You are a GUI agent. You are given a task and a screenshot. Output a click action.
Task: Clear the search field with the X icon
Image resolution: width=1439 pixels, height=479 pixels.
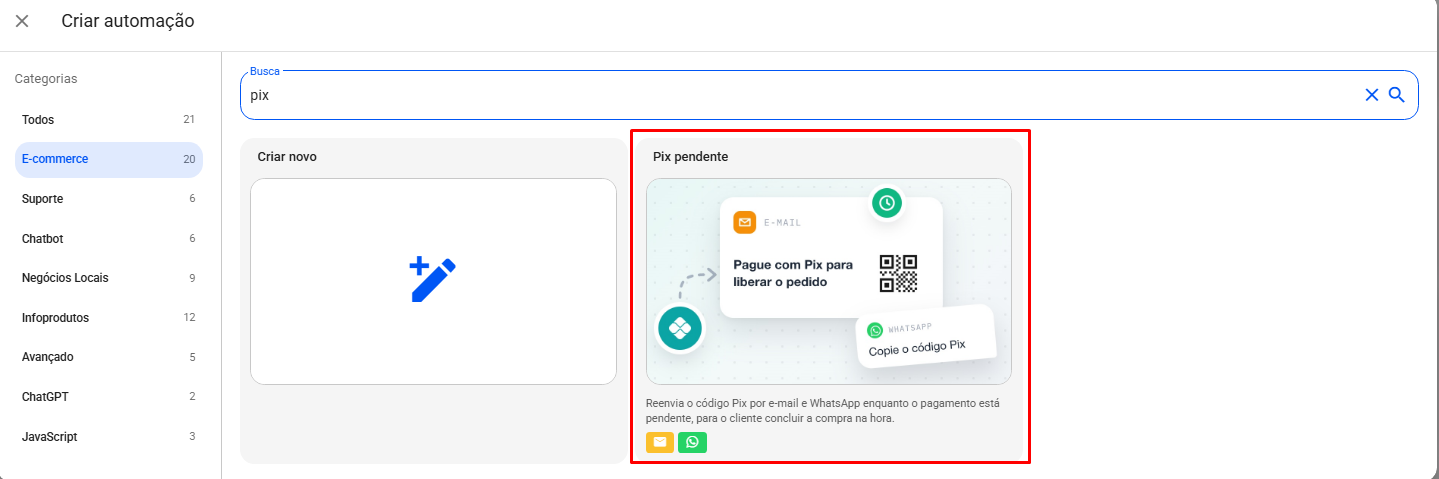coord(1372,95)
